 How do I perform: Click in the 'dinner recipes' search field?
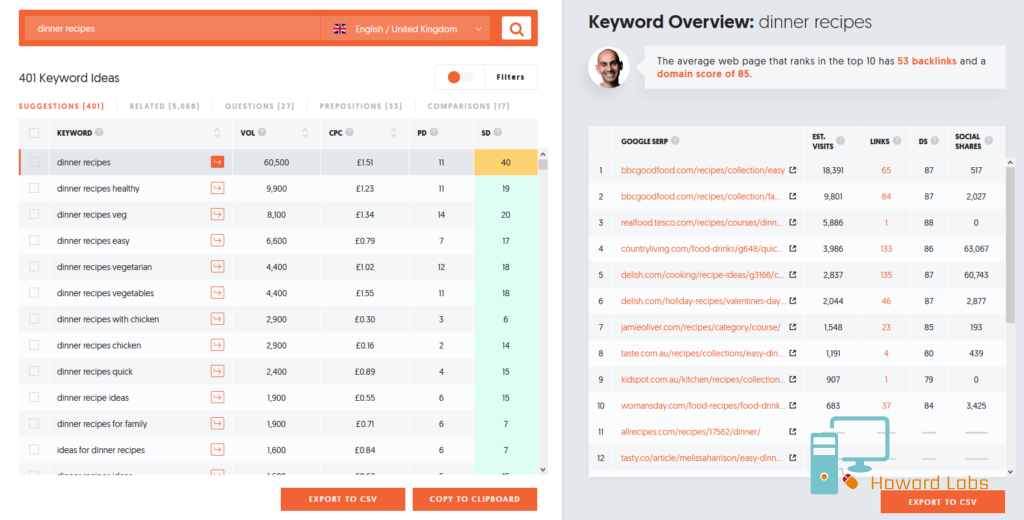[172, 29]
